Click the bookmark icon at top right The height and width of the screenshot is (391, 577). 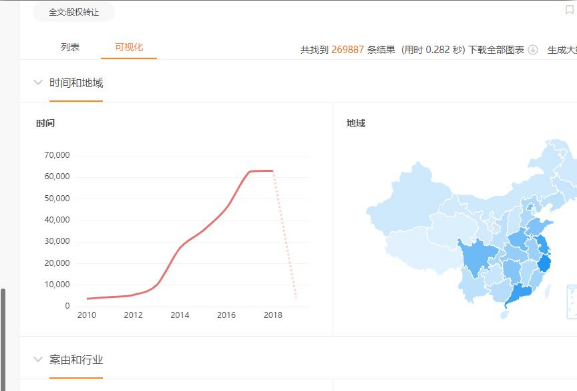(x=569, y=10)
